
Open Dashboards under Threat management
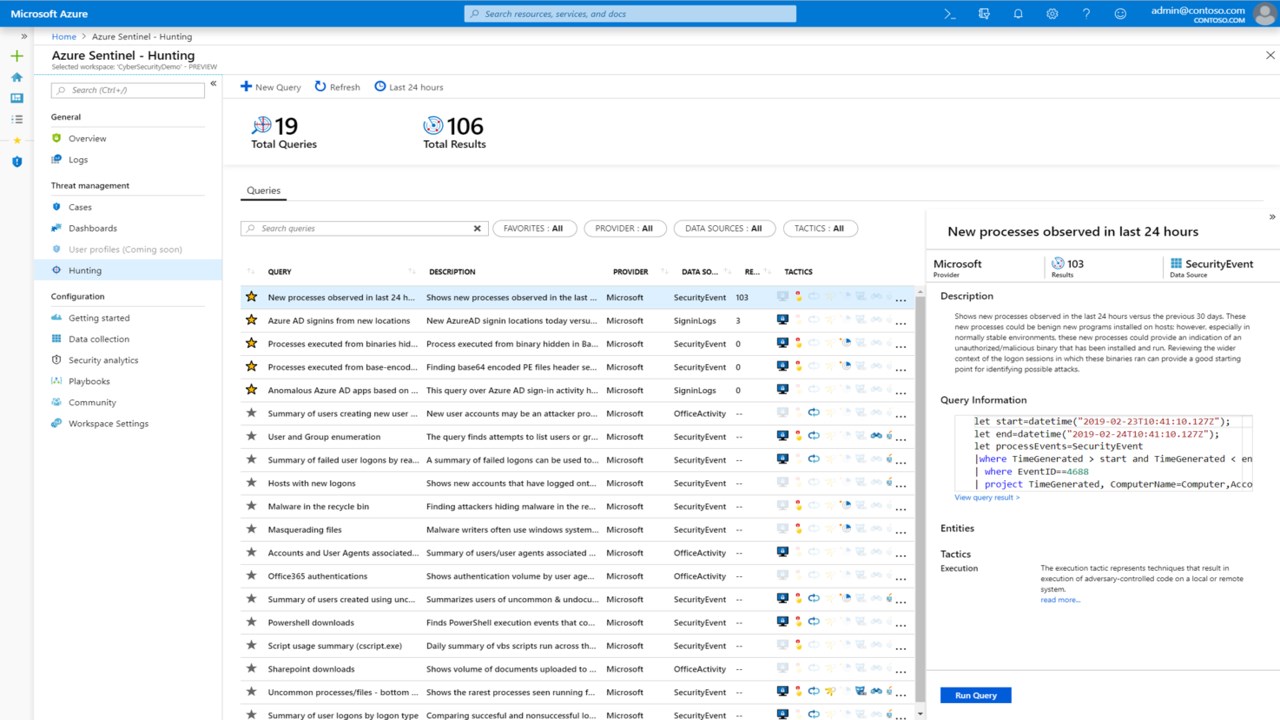click(x=92, y=228)
